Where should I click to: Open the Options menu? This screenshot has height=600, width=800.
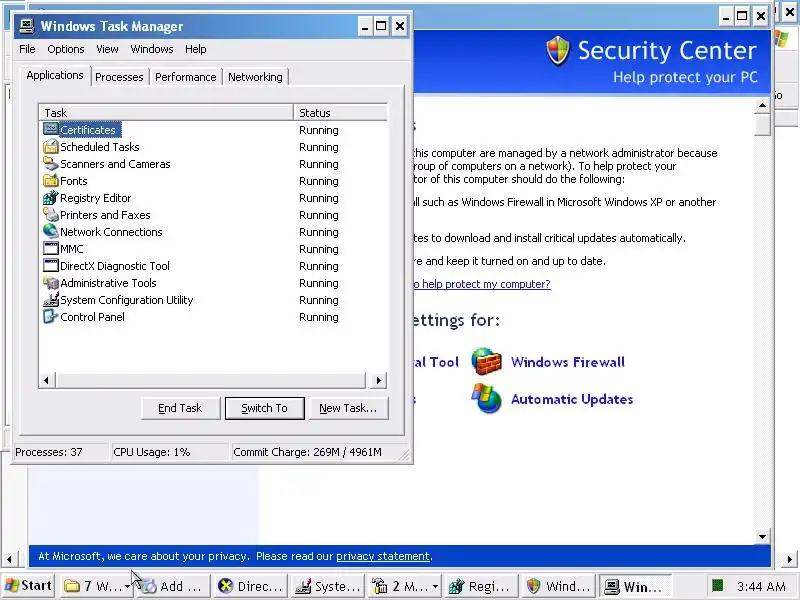[x=66, y=49]
